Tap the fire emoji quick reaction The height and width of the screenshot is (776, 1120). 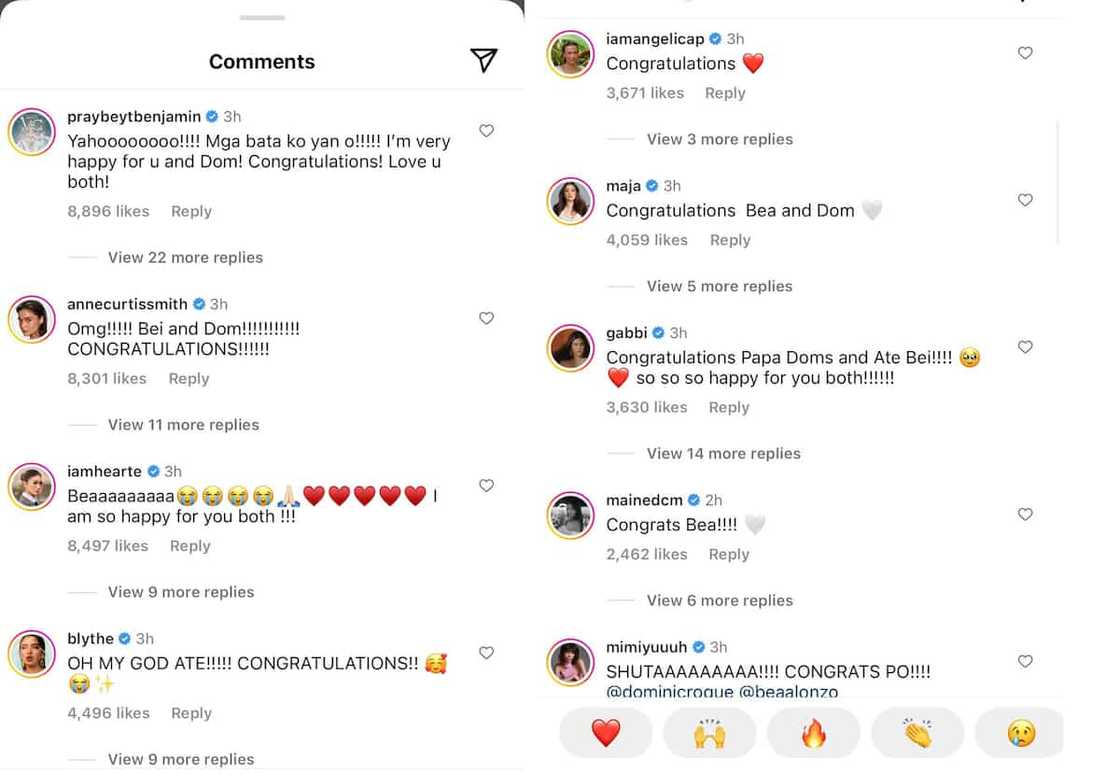pos(813,733)
